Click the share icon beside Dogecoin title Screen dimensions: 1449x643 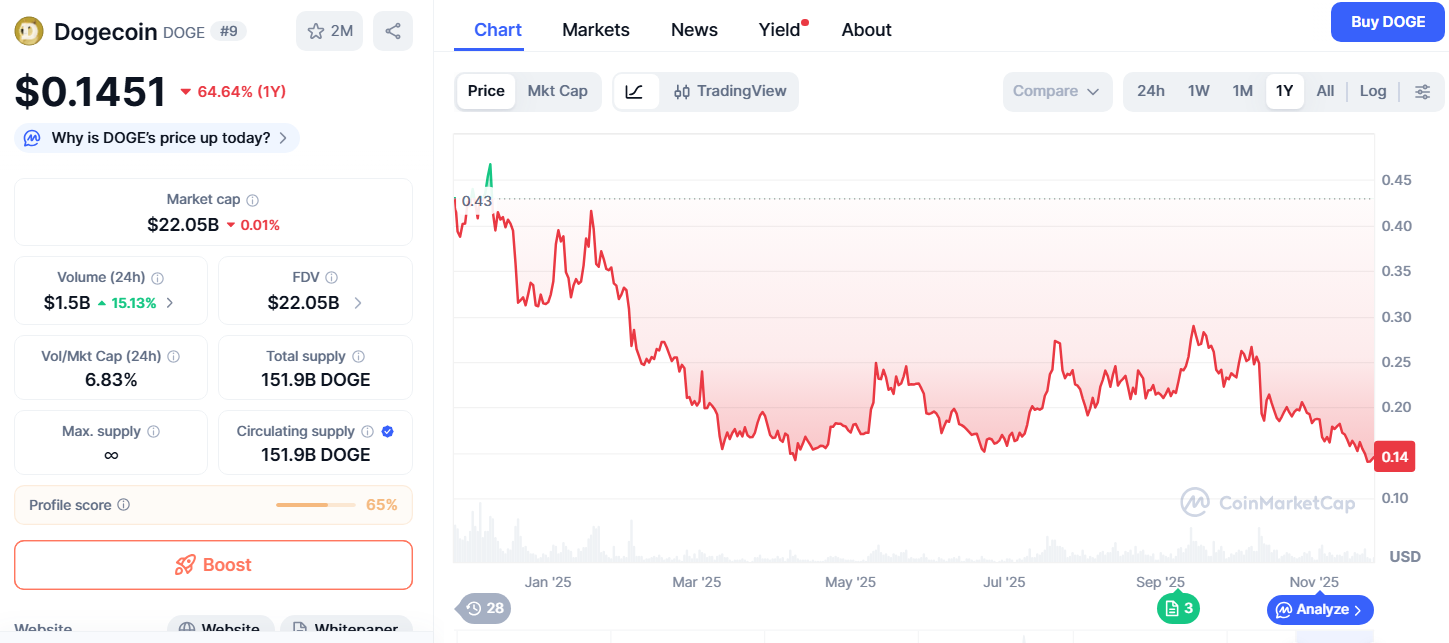[393, 31]
